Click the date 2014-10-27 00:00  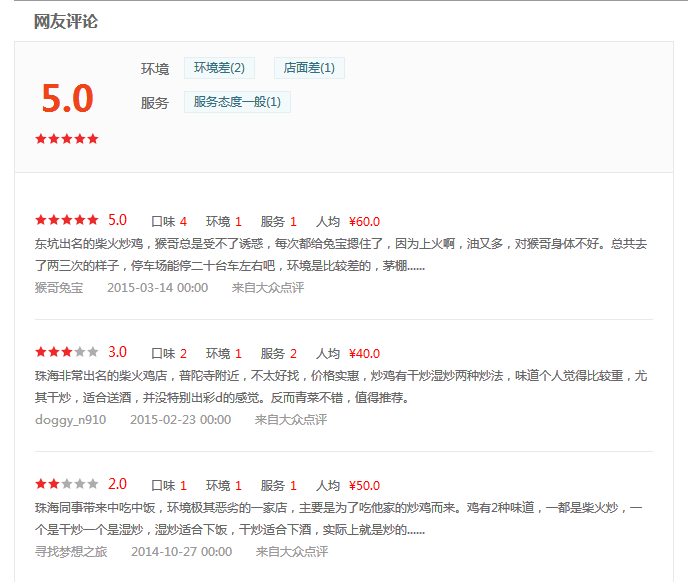182,552
